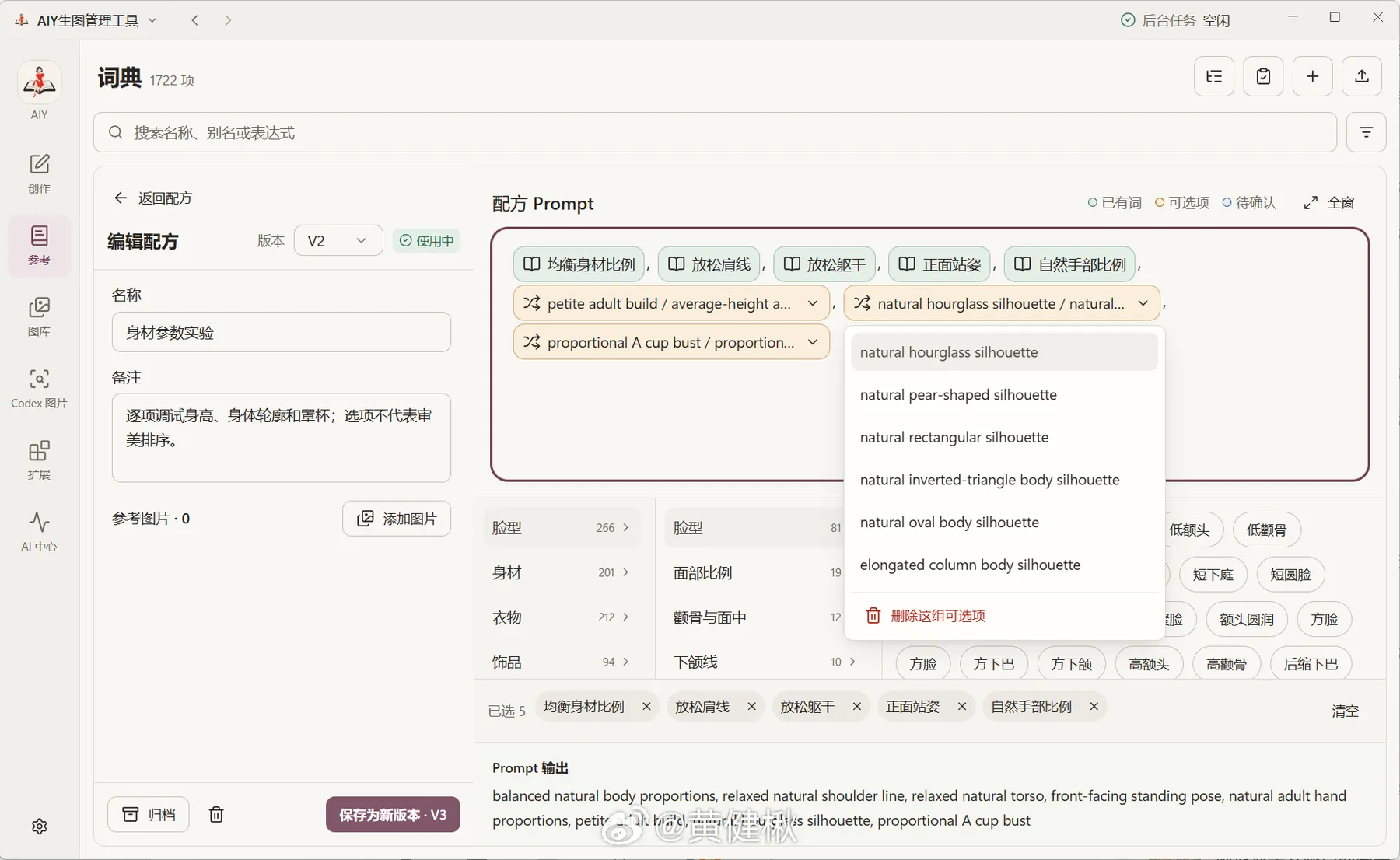Open the 版本 V2 dropdown
Image resolution: width=1400 pixels, height=860 pixels.
pyautogui.click(x=338, y=240)
